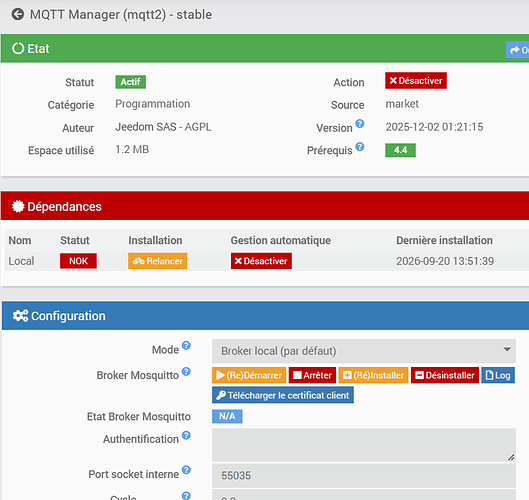The height and width of the screenshot is (500, 529).
Task: Click (Ré)Installer Mosquitto button
Action: click(373, 375)
